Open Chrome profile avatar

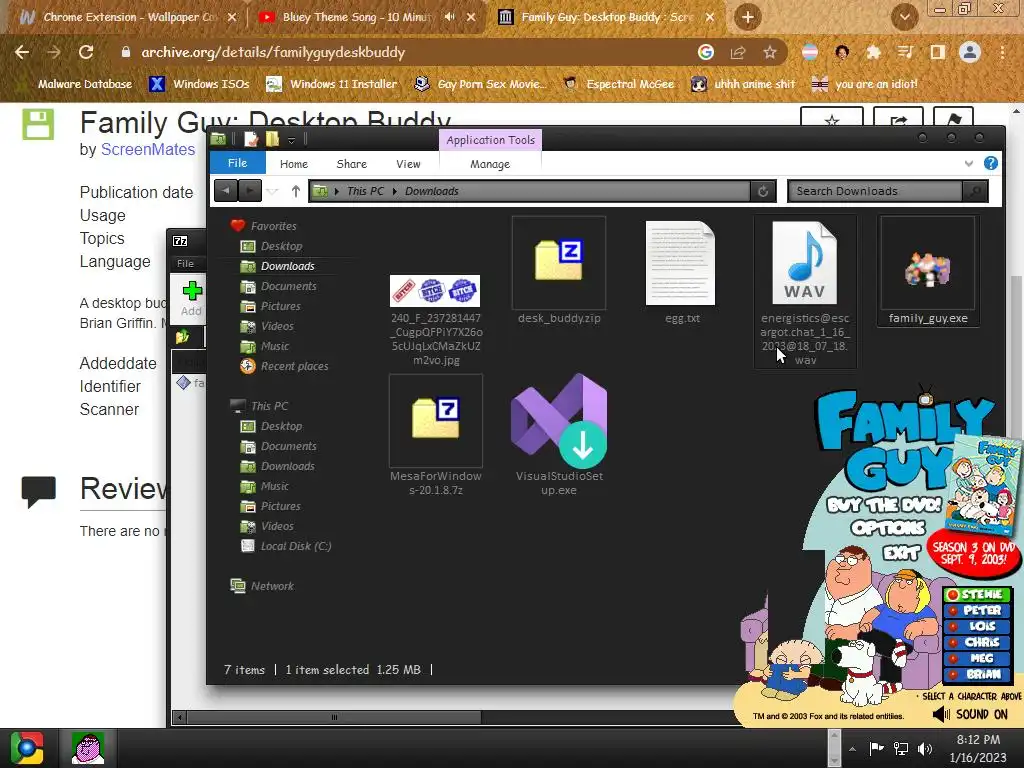(970, 52)
